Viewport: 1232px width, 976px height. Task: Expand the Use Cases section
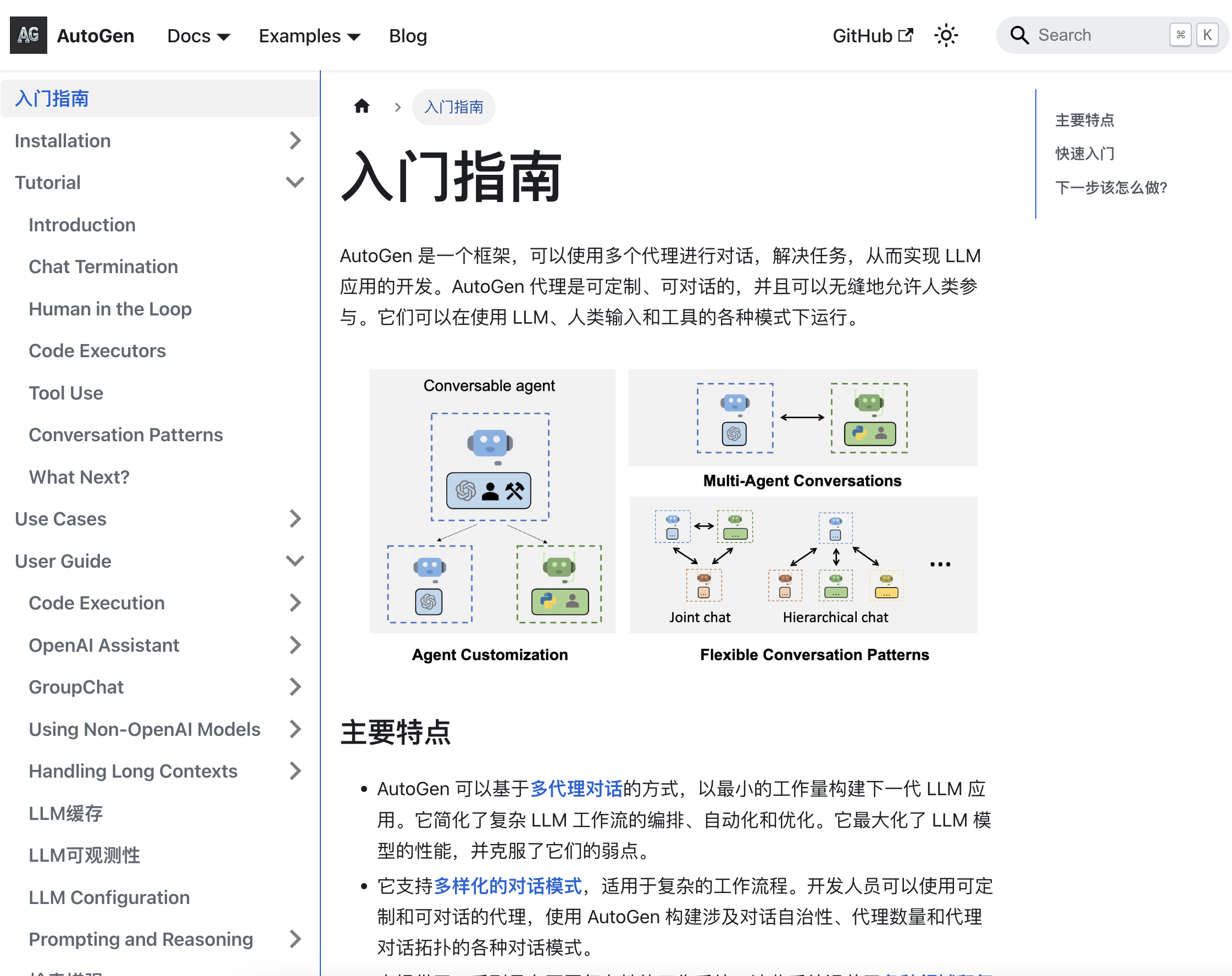tap(295, 518)
